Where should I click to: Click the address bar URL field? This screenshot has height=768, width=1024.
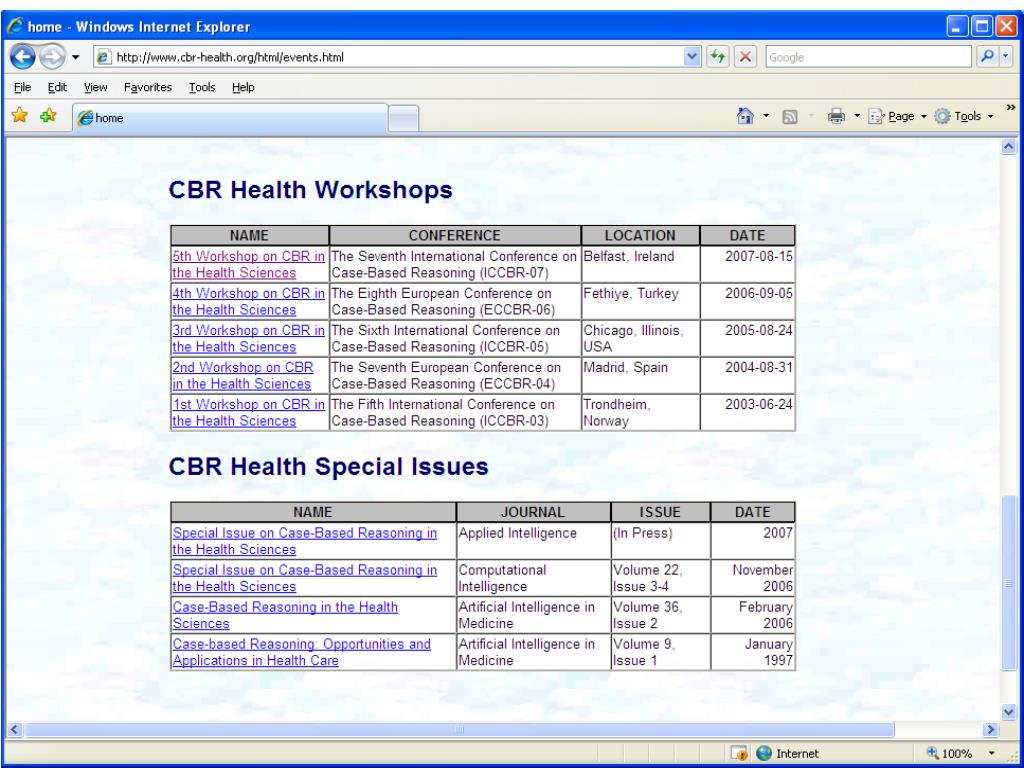[398, 57]
